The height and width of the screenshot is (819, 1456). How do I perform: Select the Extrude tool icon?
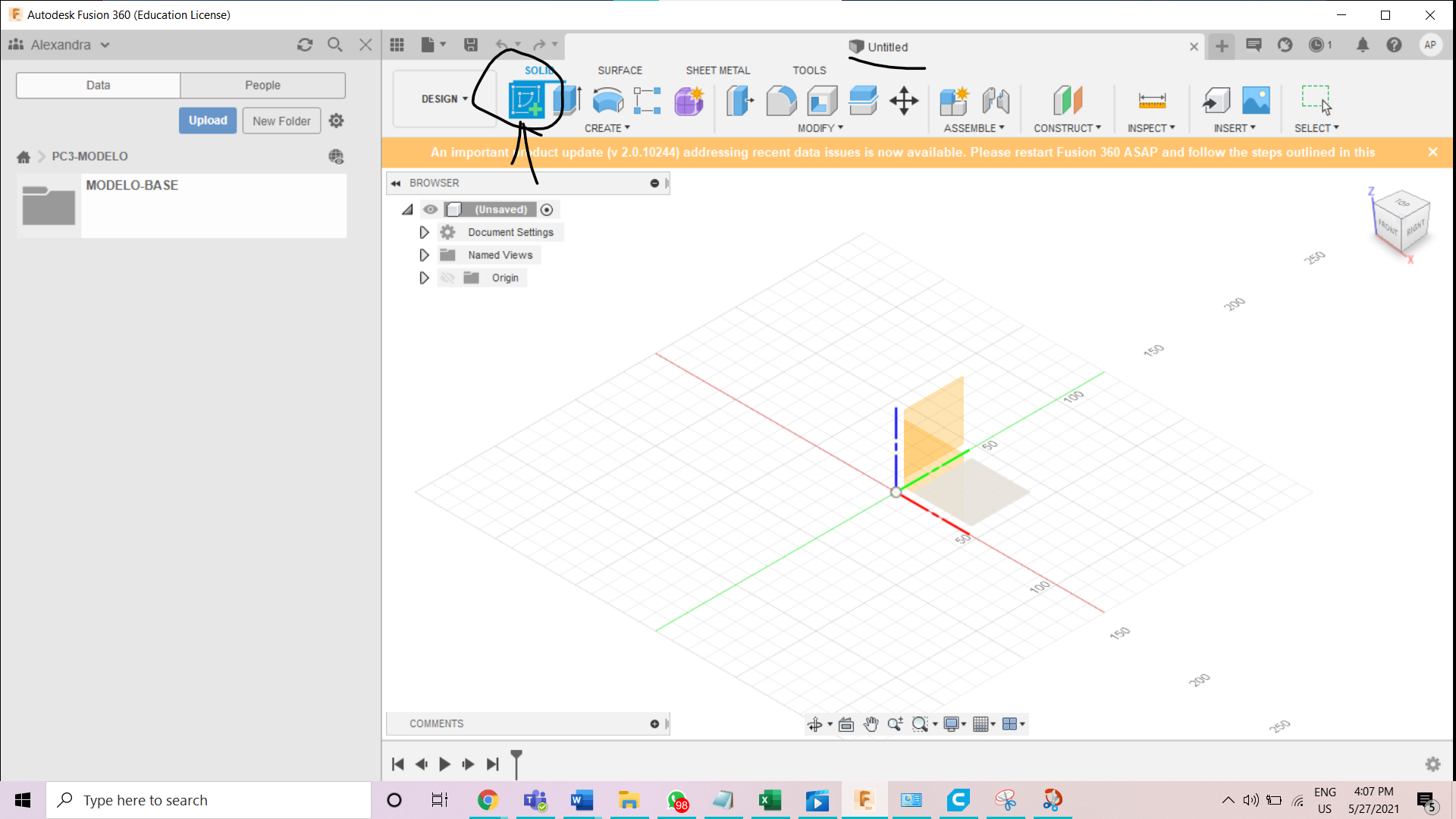[566, 100]
